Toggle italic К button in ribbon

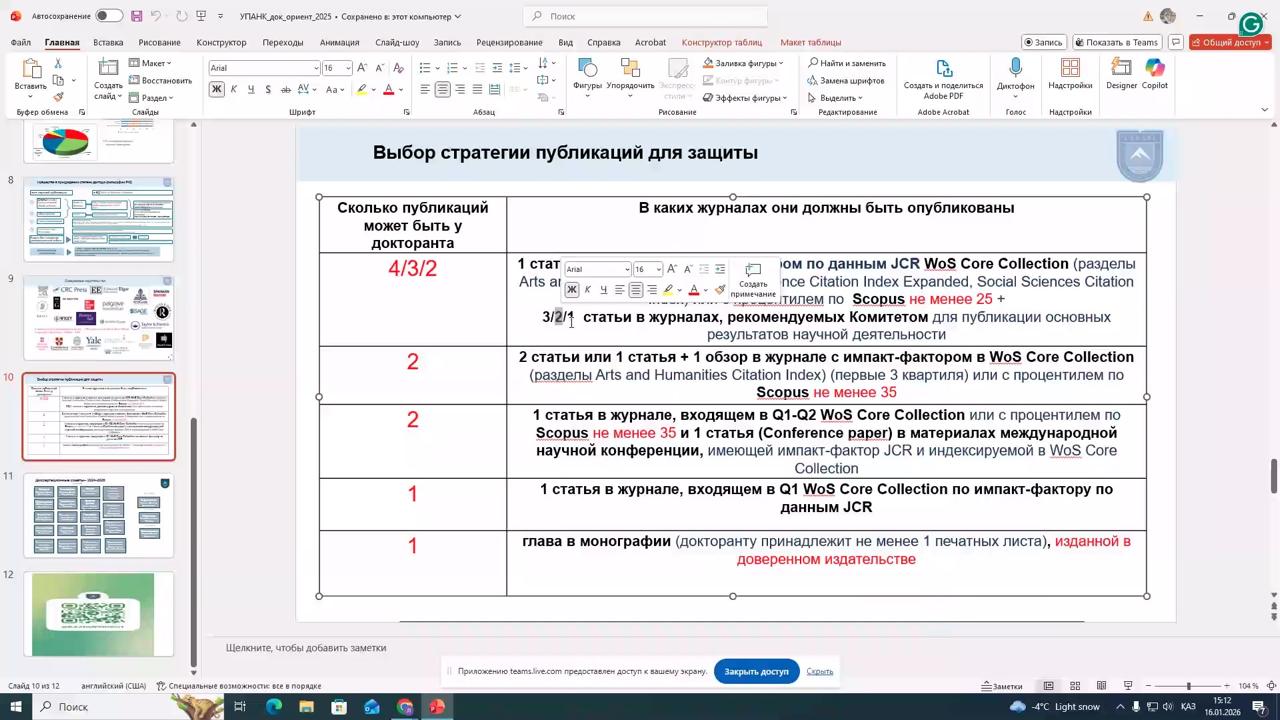[233, 90]
